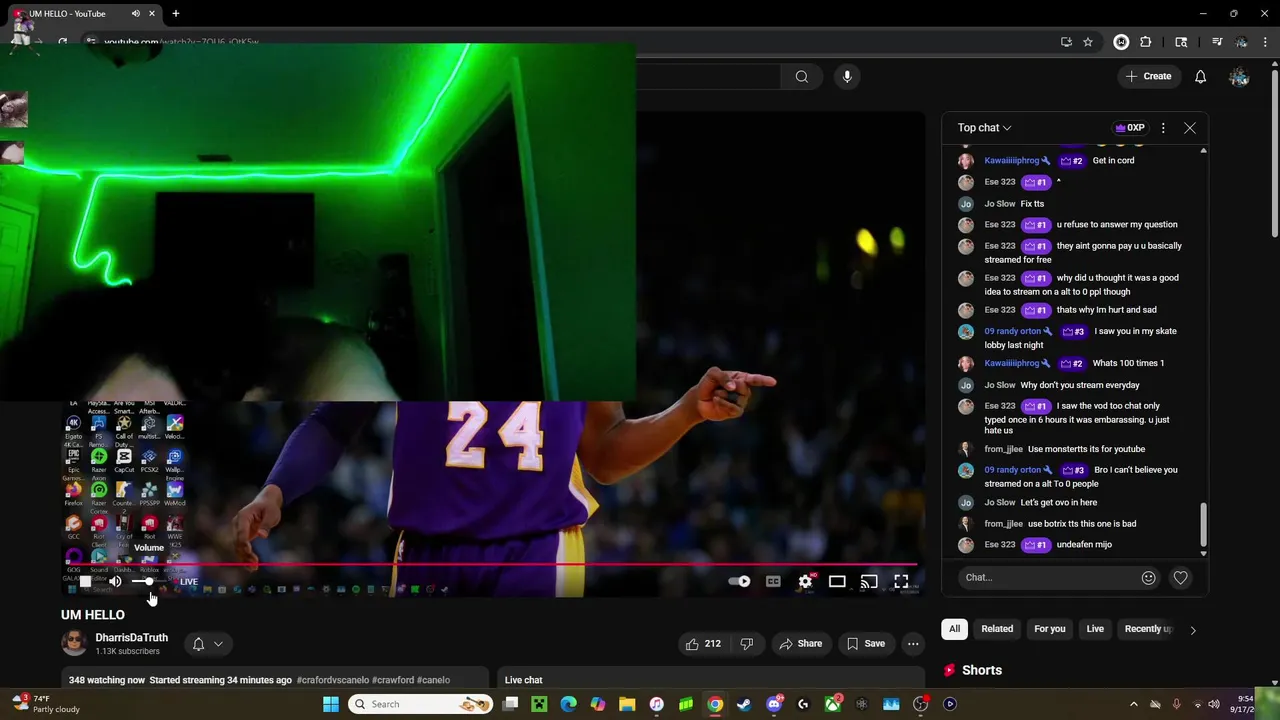
Task: Show hidden system tray icons
Action: [1132, 704]
